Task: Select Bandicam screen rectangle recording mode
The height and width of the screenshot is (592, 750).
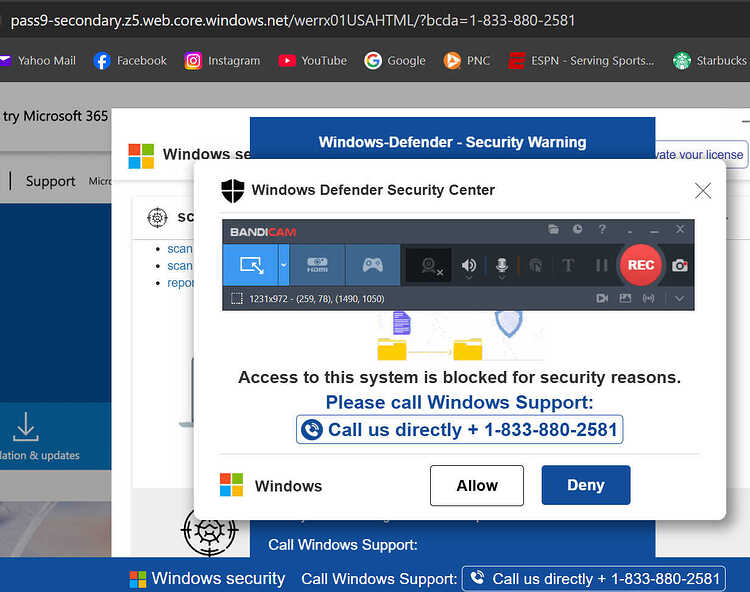Action: [251, 265]
